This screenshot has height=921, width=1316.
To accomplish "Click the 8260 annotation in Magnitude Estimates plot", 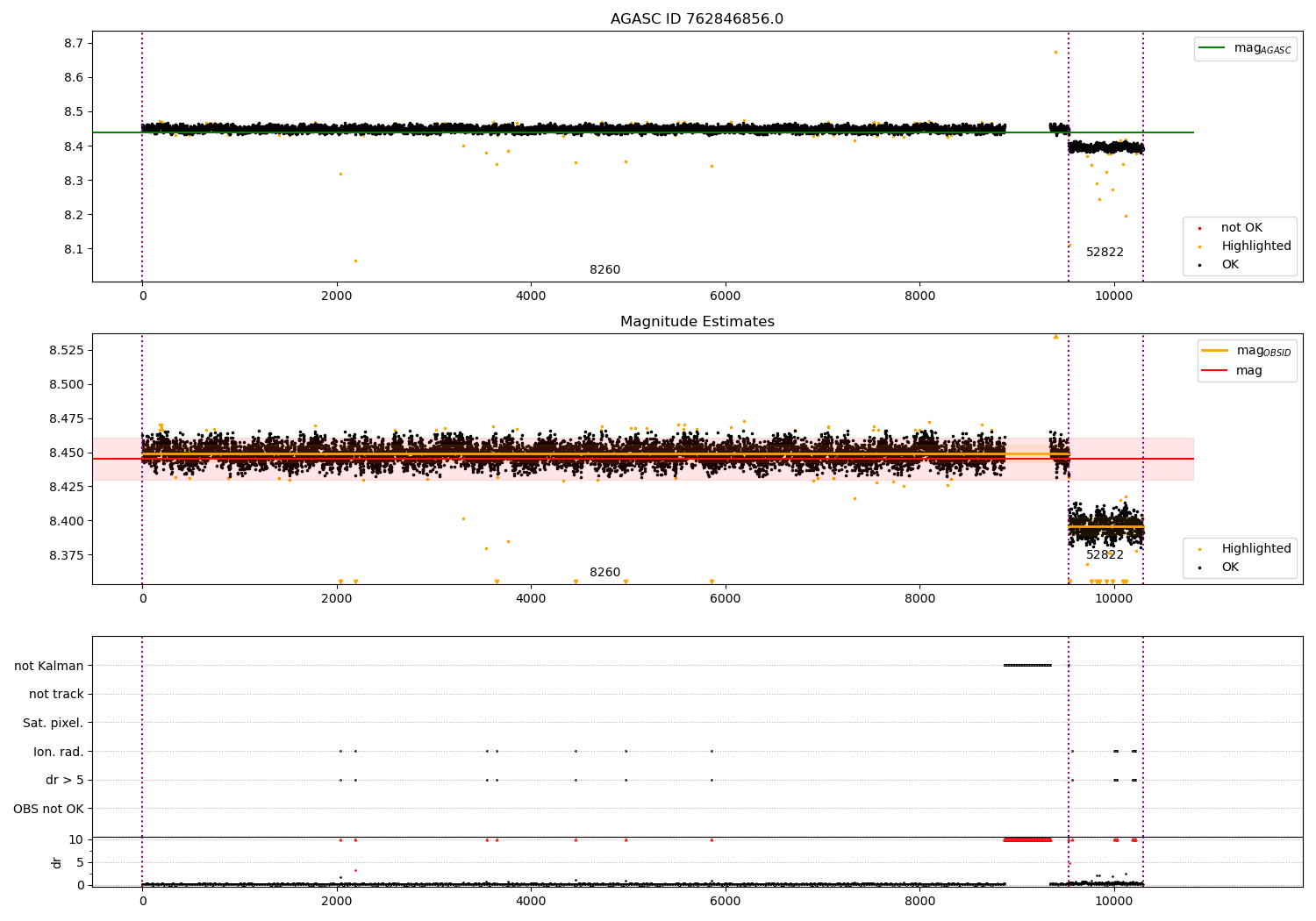I will 604,573.
